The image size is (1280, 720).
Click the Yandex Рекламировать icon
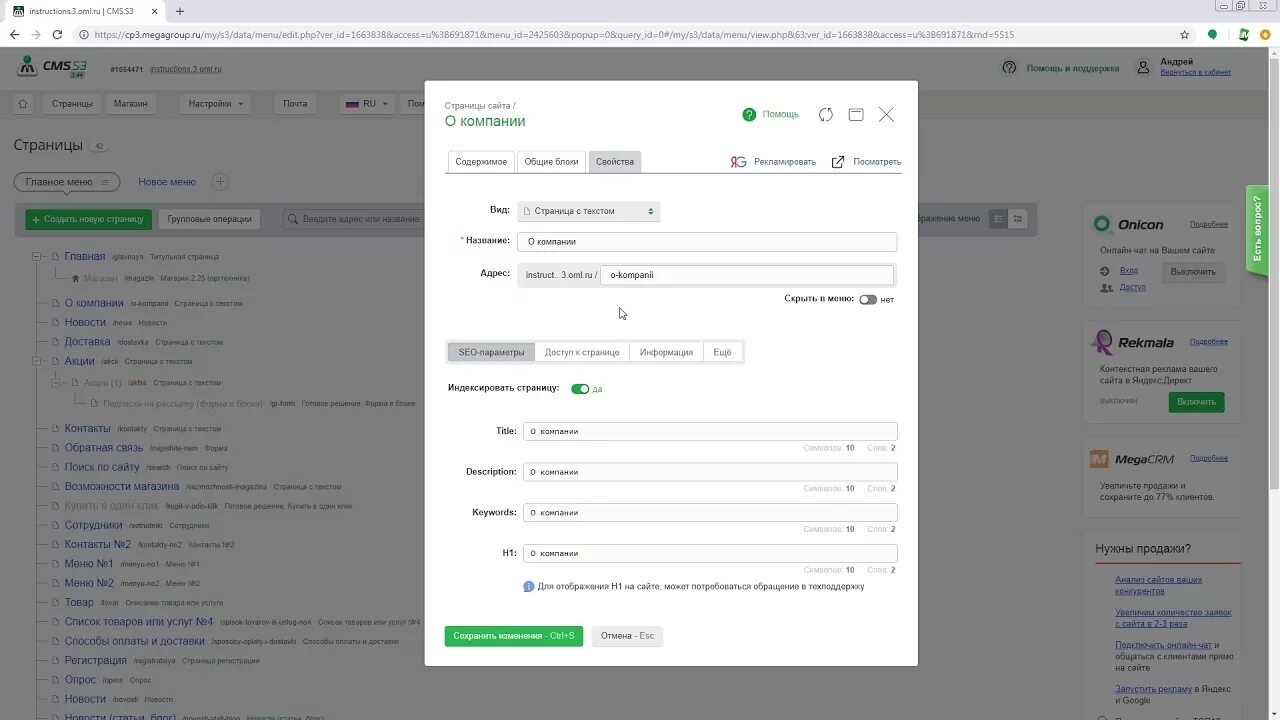(x=737, y=161)
